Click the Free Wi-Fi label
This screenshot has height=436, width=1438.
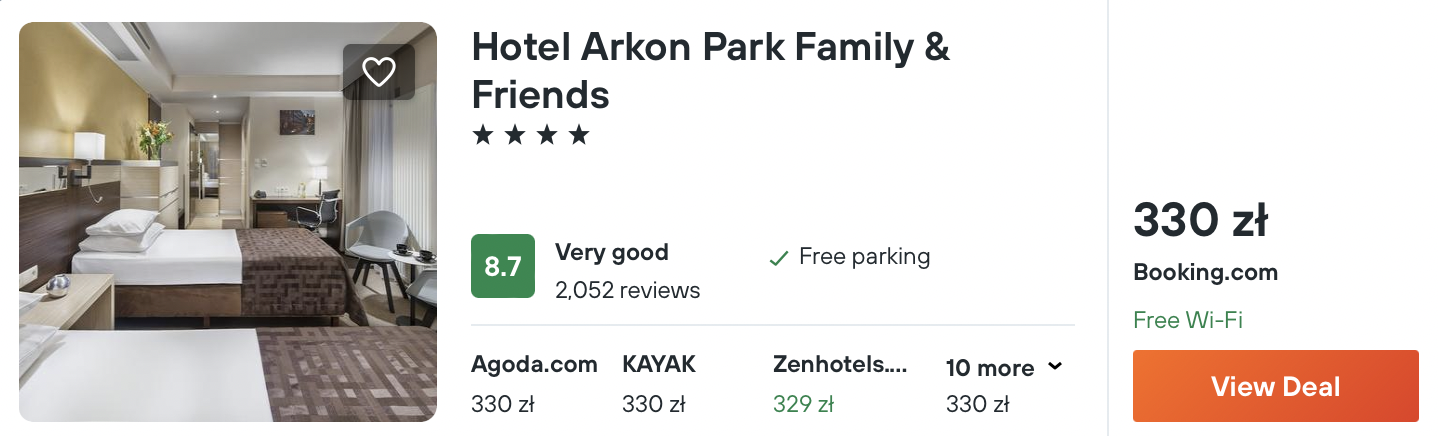point(1188,320)
